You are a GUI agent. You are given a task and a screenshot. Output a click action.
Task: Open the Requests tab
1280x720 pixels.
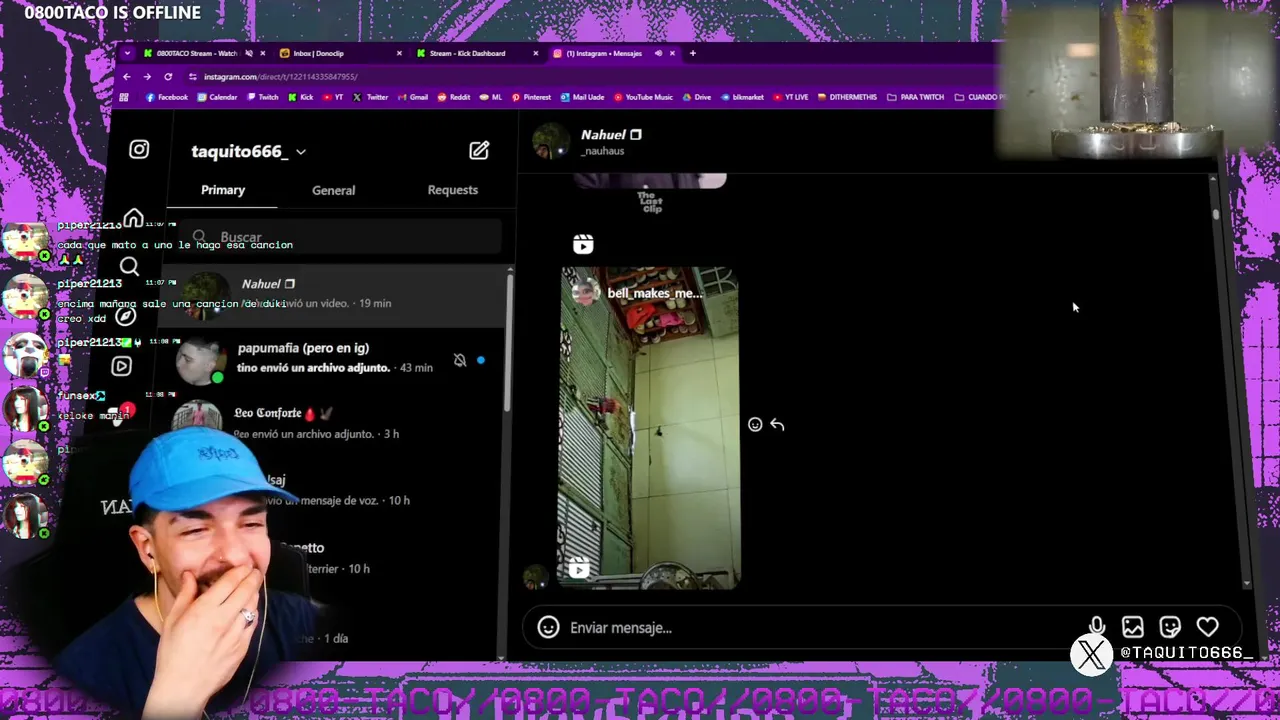coord(452,190)
